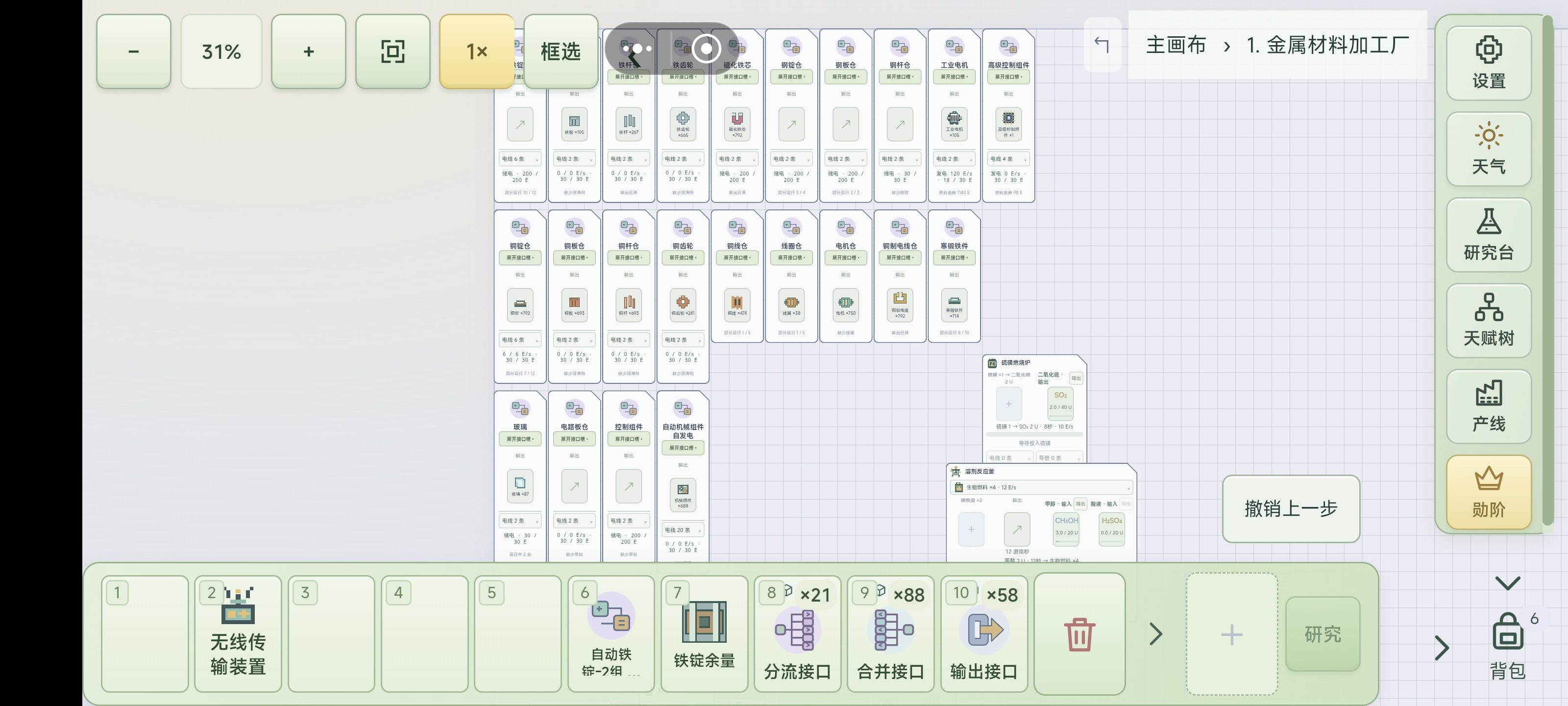
Task: Select 自动铁锭 blueprint in slot 6
Action: click(x=611, y=634)
